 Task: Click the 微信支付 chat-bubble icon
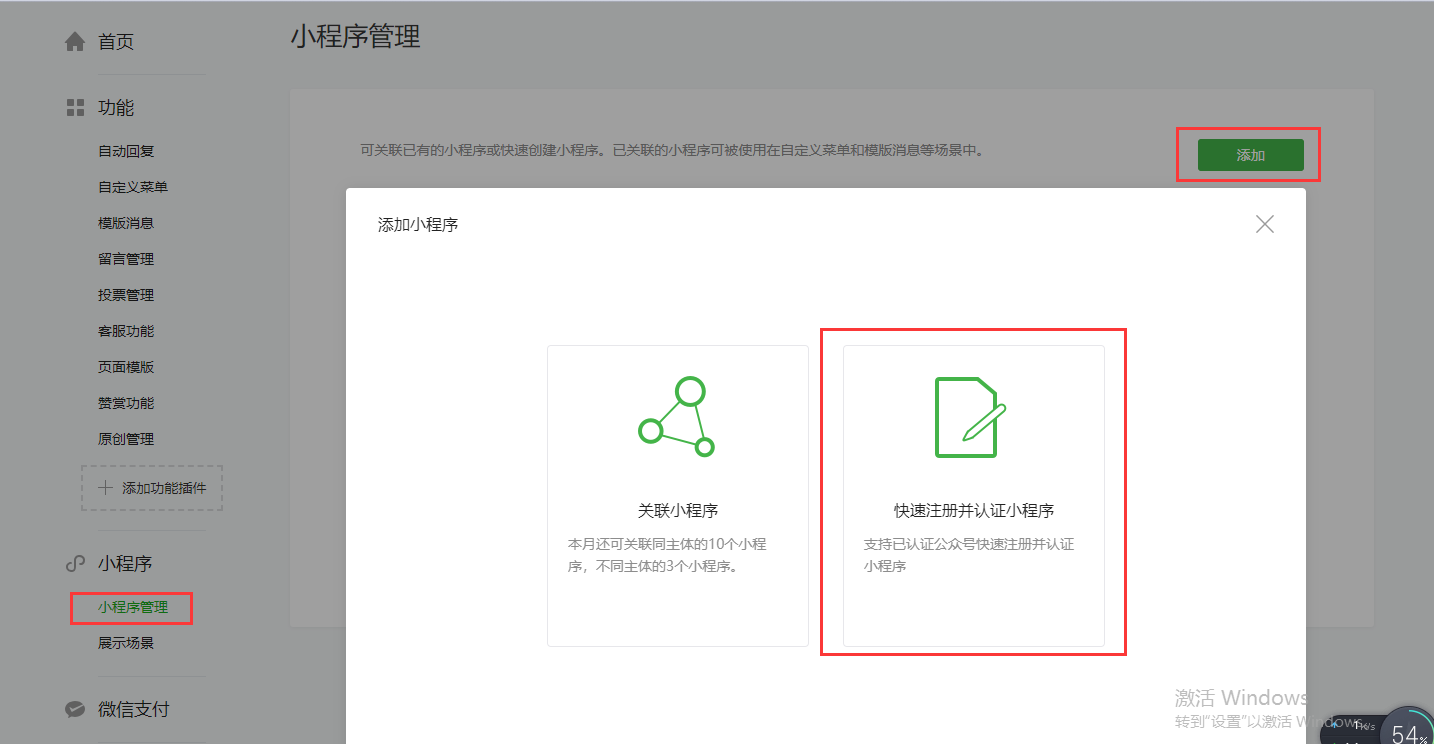pos(75,709)
